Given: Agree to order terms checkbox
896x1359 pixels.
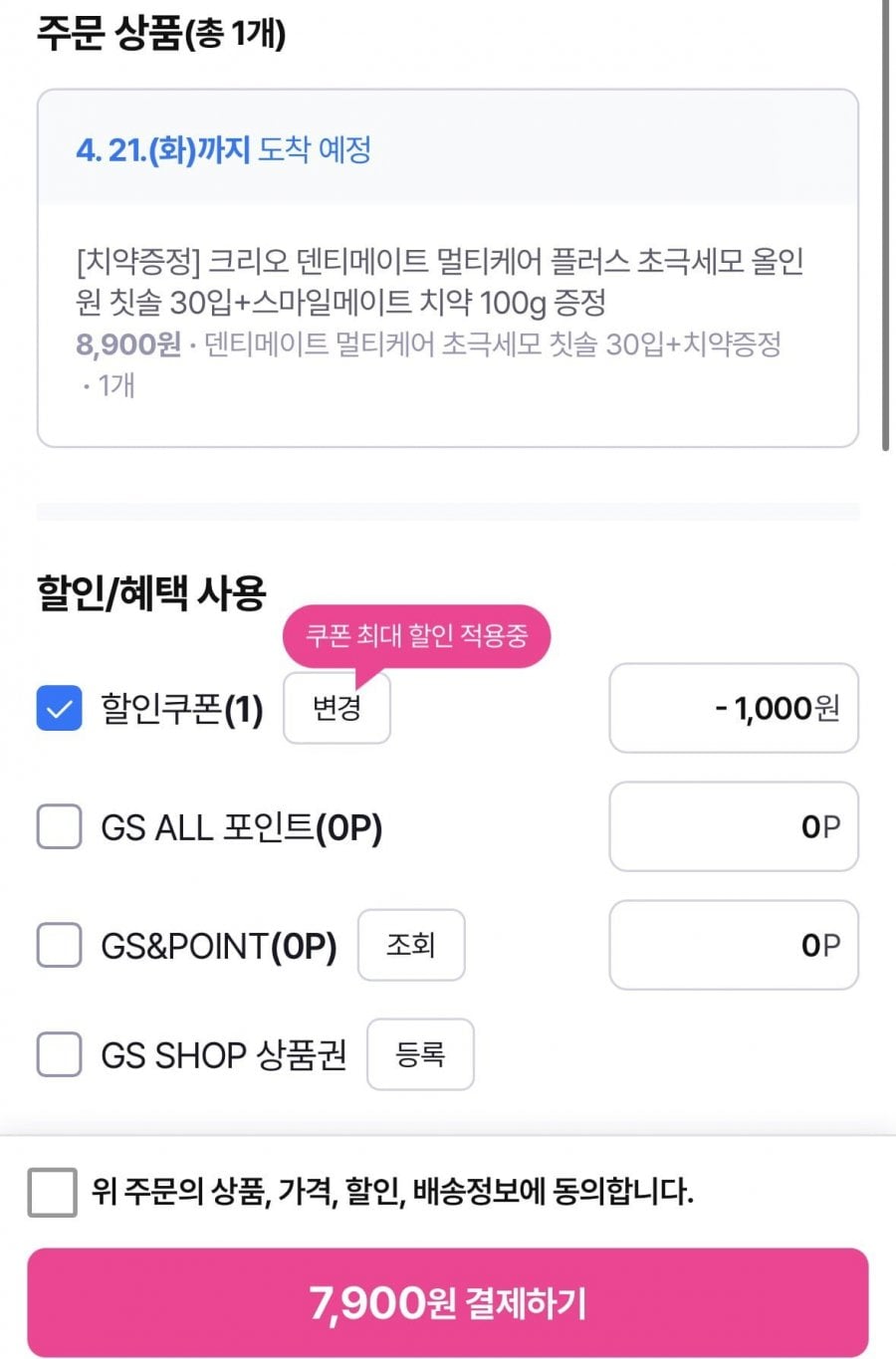Looking at the screenshot, I should [x=53, y=1192].
